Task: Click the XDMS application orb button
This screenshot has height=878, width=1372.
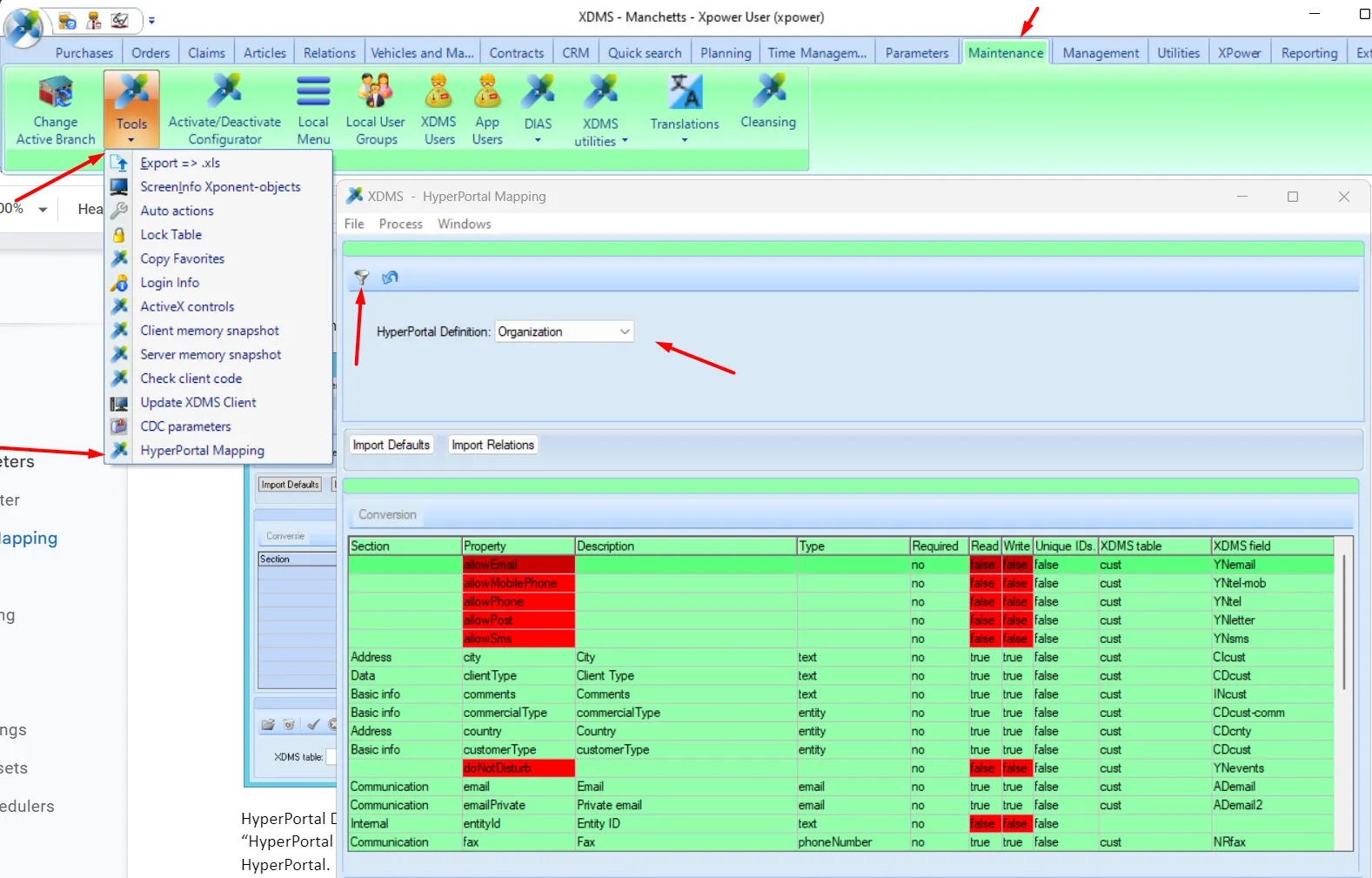Action: point(23,28)
